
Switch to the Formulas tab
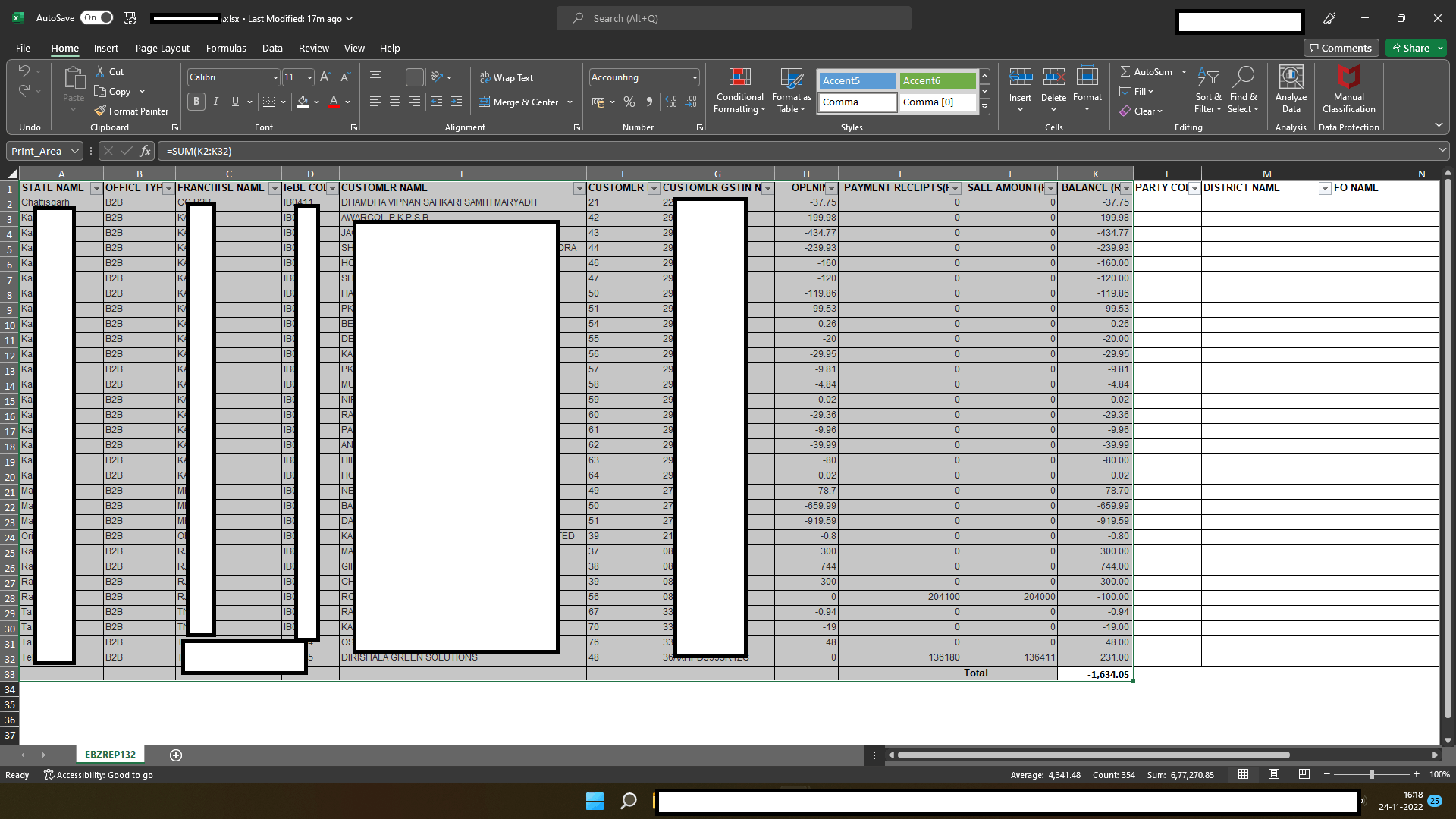(226, 48)
